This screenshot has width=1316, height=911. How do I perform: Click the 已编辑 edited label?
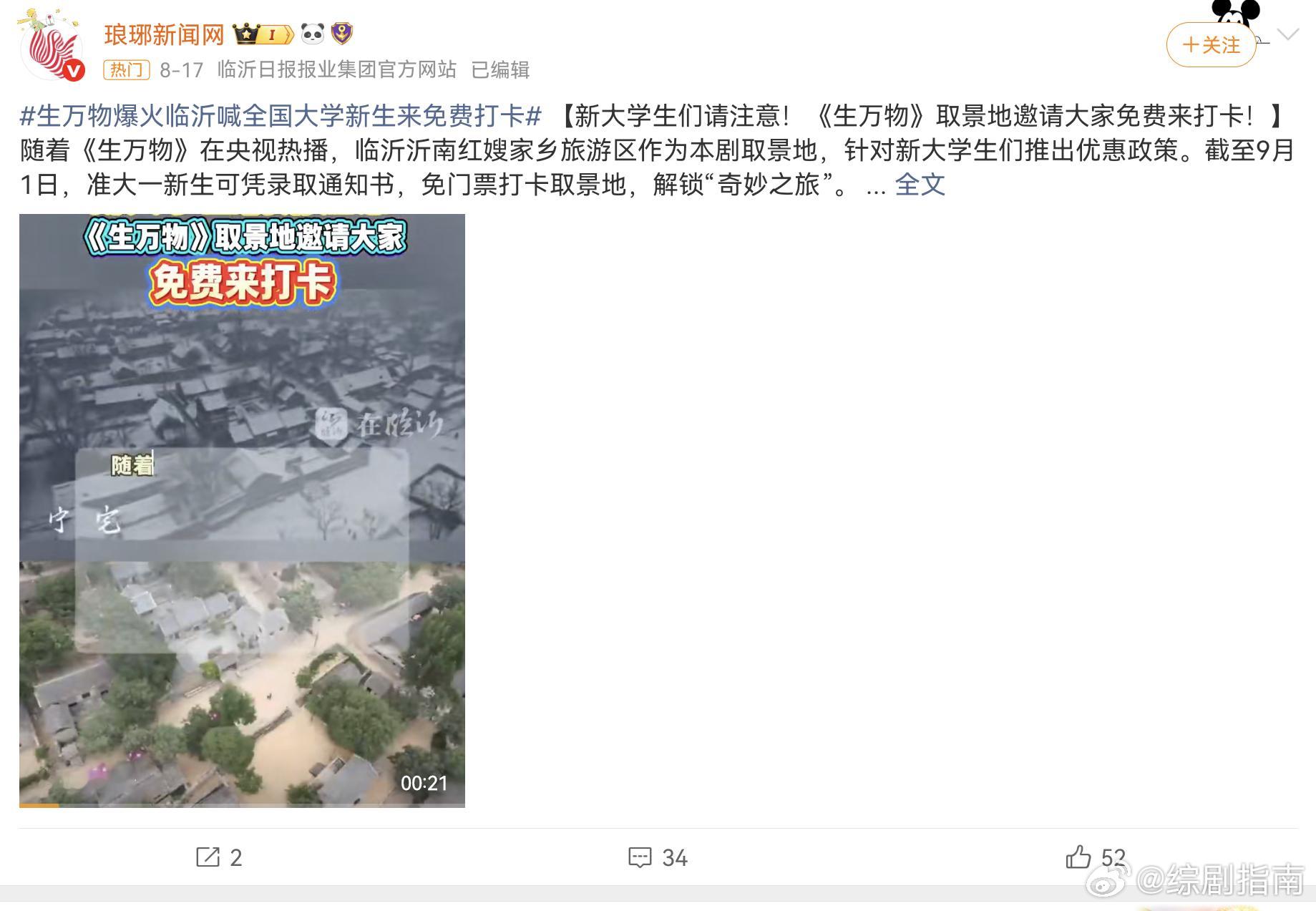(x=501, y=69)
